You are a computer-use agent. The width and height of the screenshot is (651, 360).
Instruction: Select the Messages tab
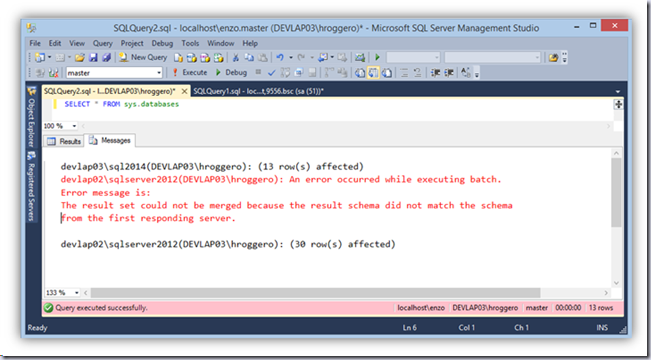click(110, 140)
